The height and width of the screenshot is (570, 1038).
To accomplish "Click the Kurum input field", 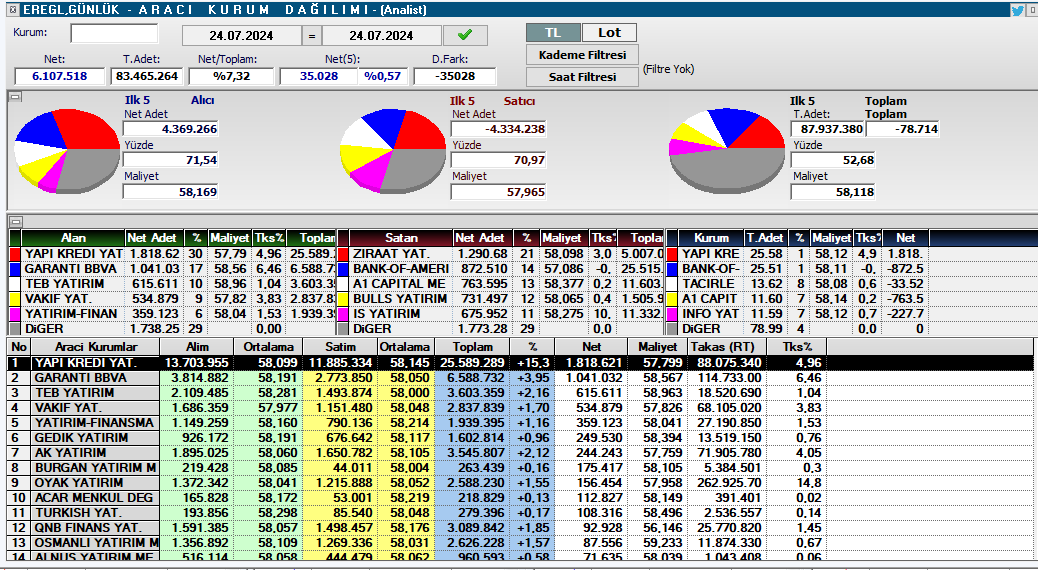I will click(x=114, y=33).
